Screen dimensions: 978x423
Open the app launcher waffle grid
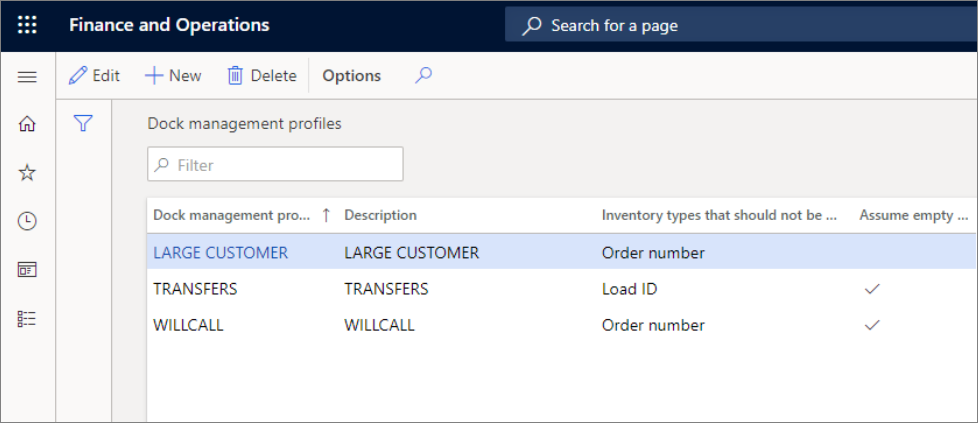tap(27, 25)
